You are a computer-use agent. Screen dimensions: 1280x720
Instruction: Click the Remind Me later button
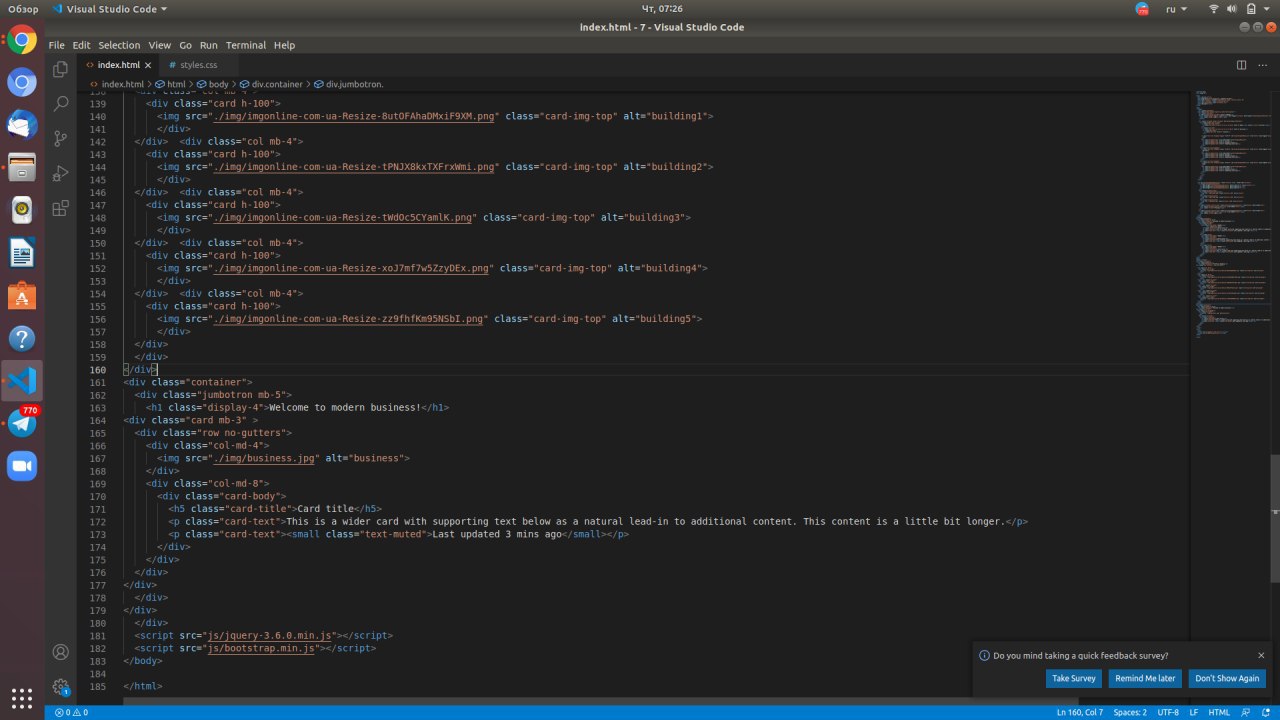point(1145,678)
